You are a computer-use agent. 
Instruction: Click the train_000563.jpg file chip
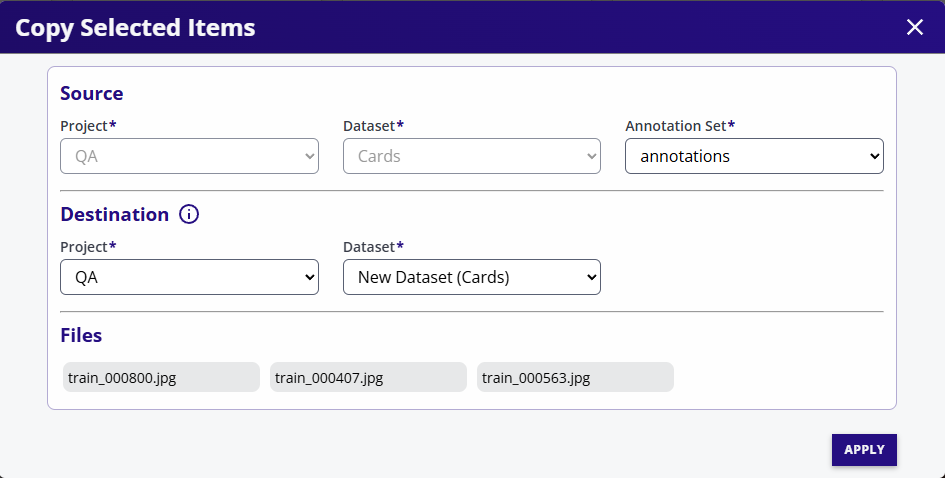[x=575, y=377]
